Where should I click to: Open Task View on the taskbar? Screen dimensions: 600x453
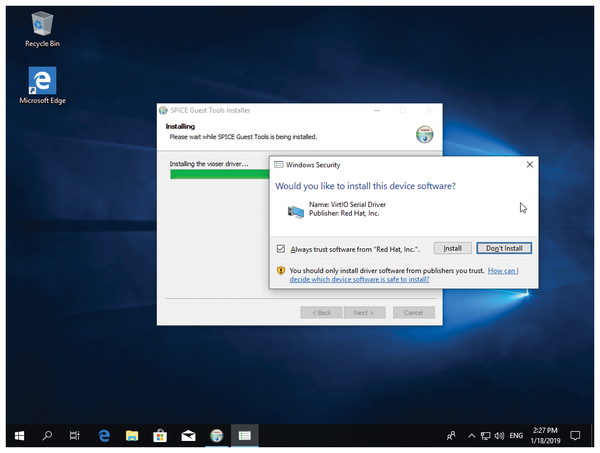click(x=75, y=435)
